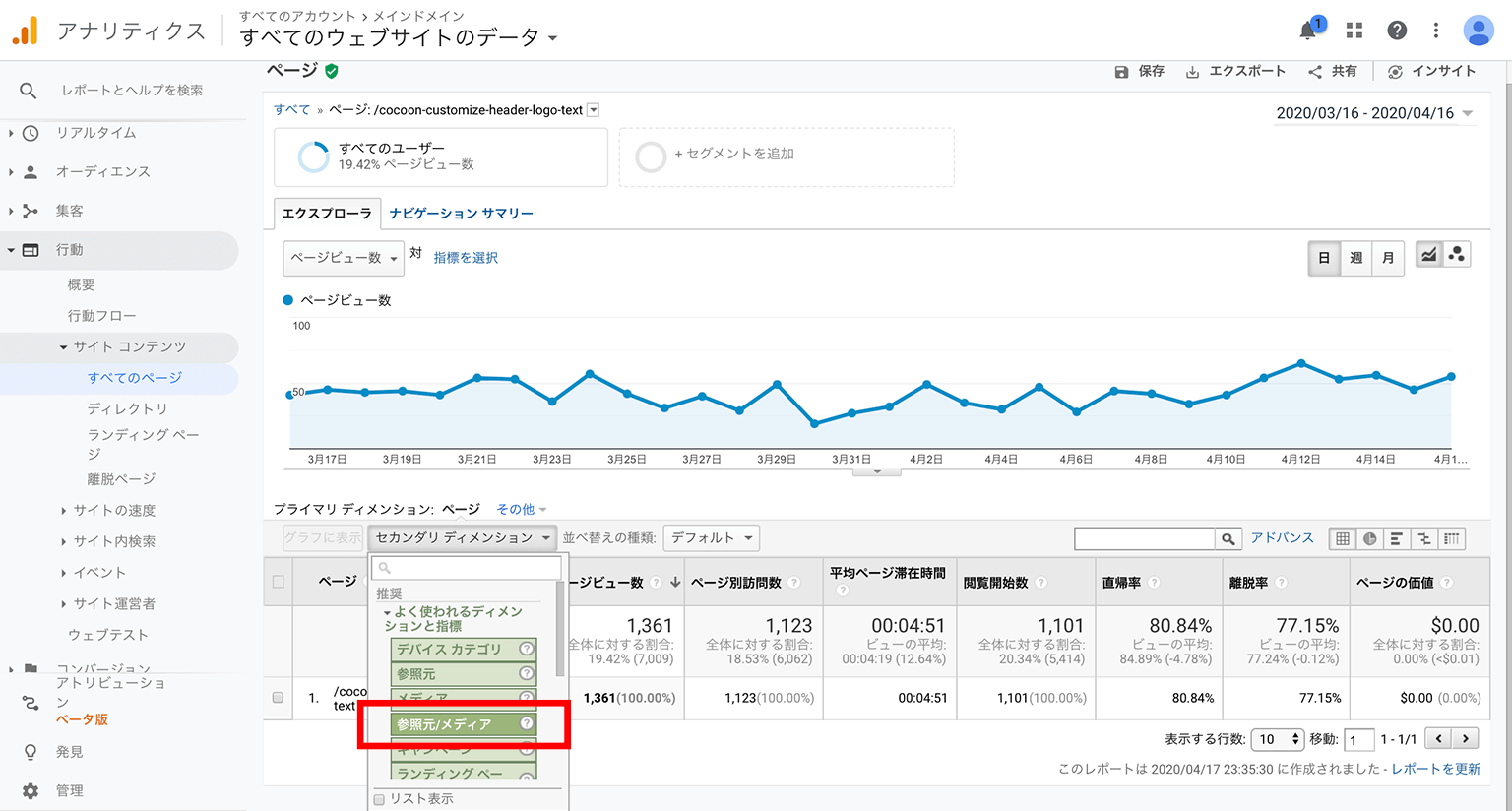Select the pivot table view icon
Screen dimensions: 1512x811
(1451, 538)
